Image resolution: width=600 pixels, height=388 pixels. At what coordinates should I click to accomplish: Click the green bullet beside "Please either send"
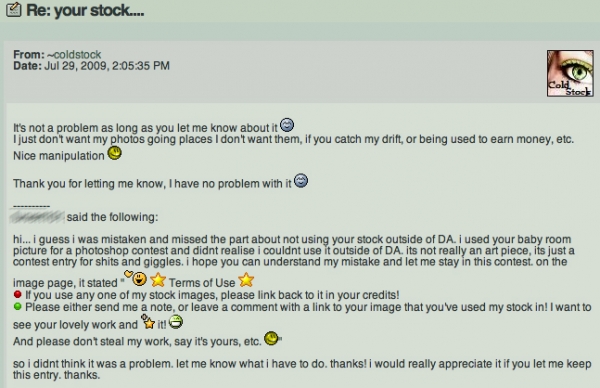click(x=17, y=306)
